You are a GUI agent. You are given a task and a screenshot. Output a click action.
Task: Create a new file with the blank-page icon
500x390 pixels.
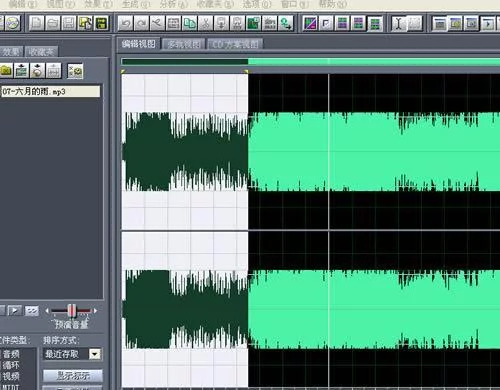[x=36, y=23]
